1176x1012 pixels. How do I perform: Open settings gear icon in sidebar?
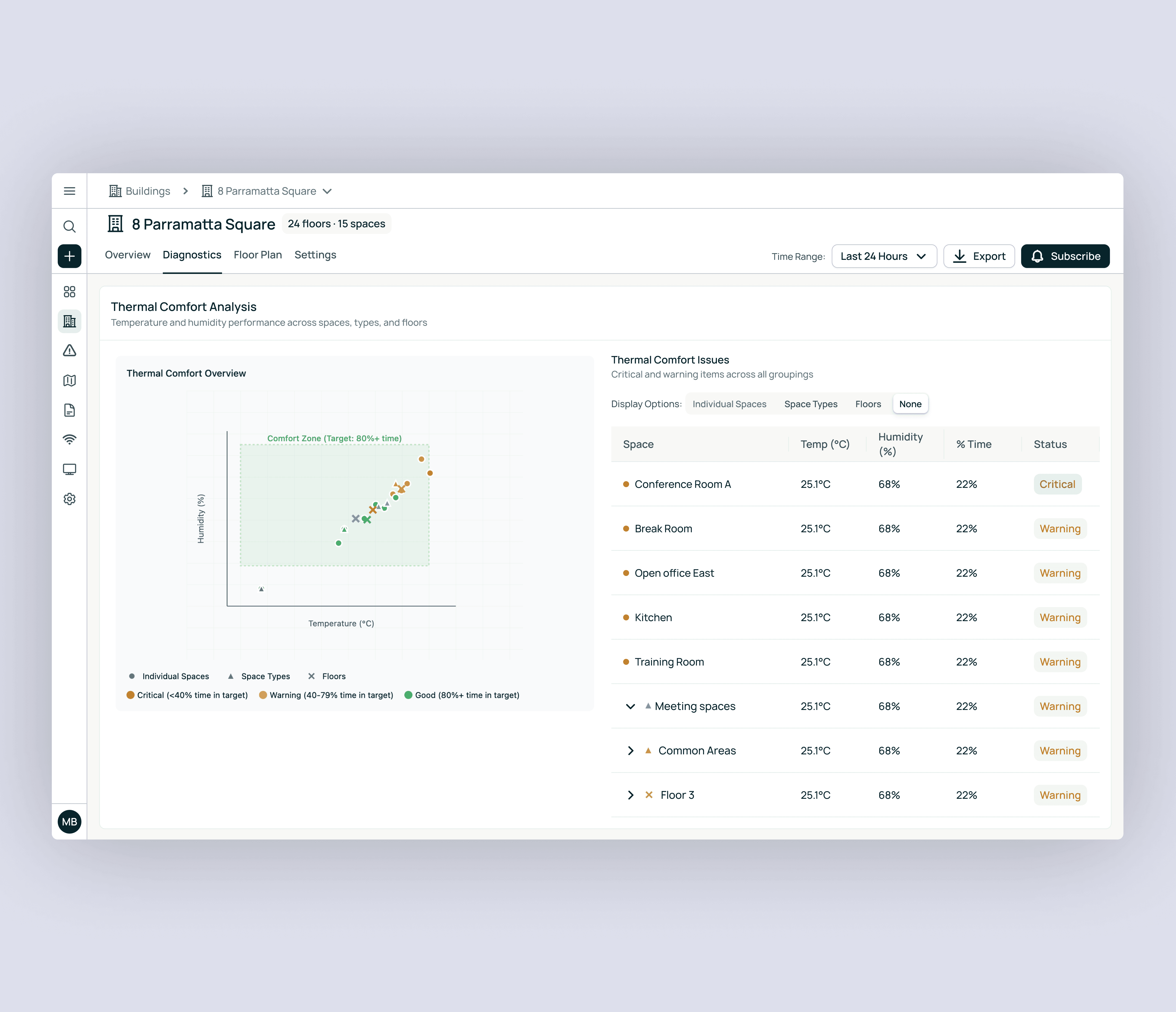69,499
